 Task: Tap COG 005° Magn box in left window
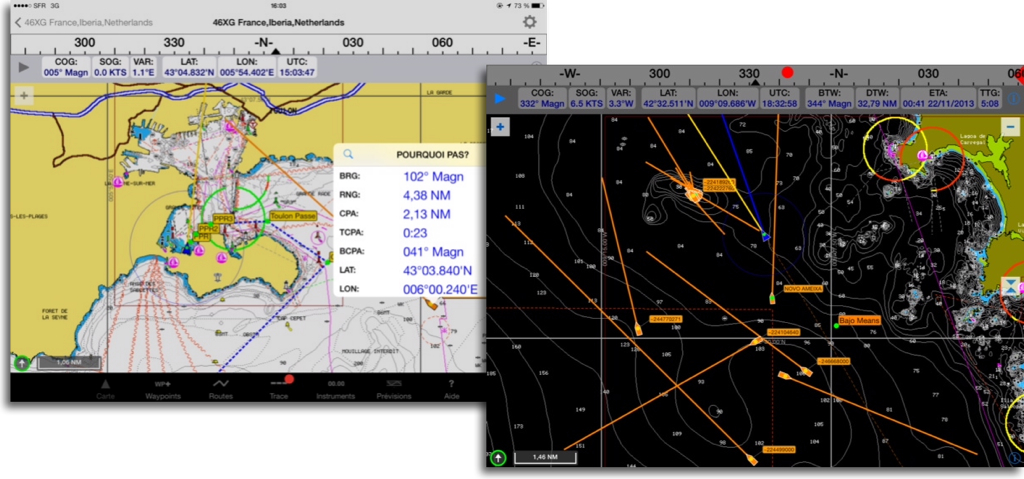66,67
